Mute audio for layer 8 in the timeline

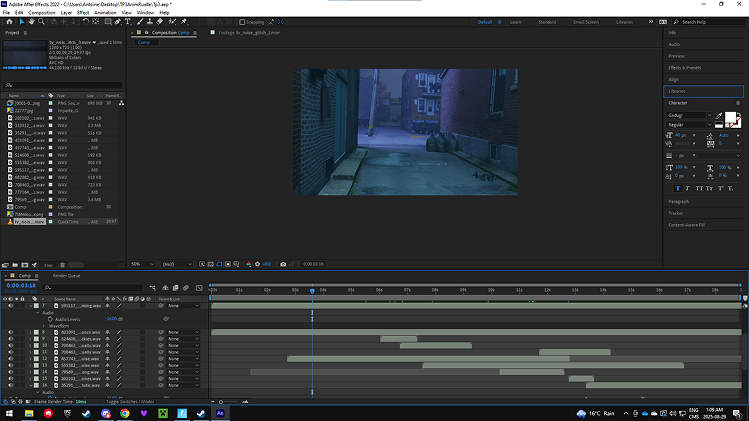11,332
